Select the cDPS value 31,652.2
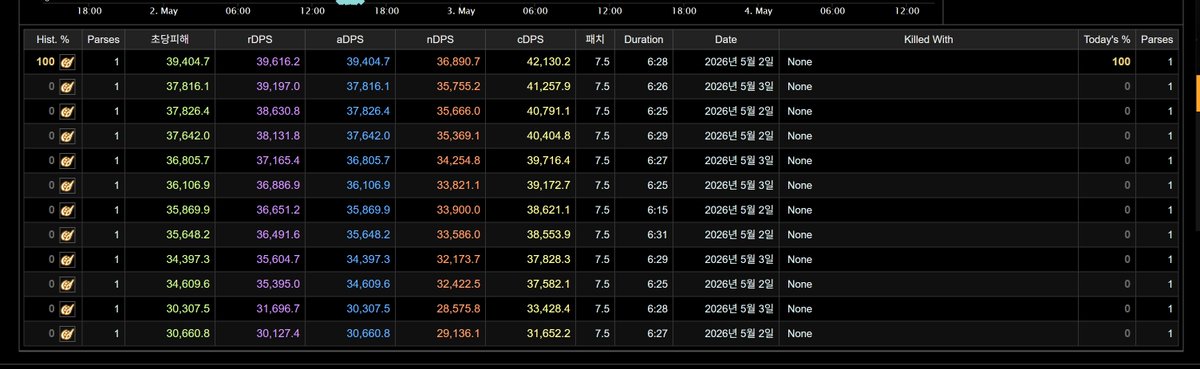Image resolution: width=1200 pixels, height=369 pixels. [549, 334]
